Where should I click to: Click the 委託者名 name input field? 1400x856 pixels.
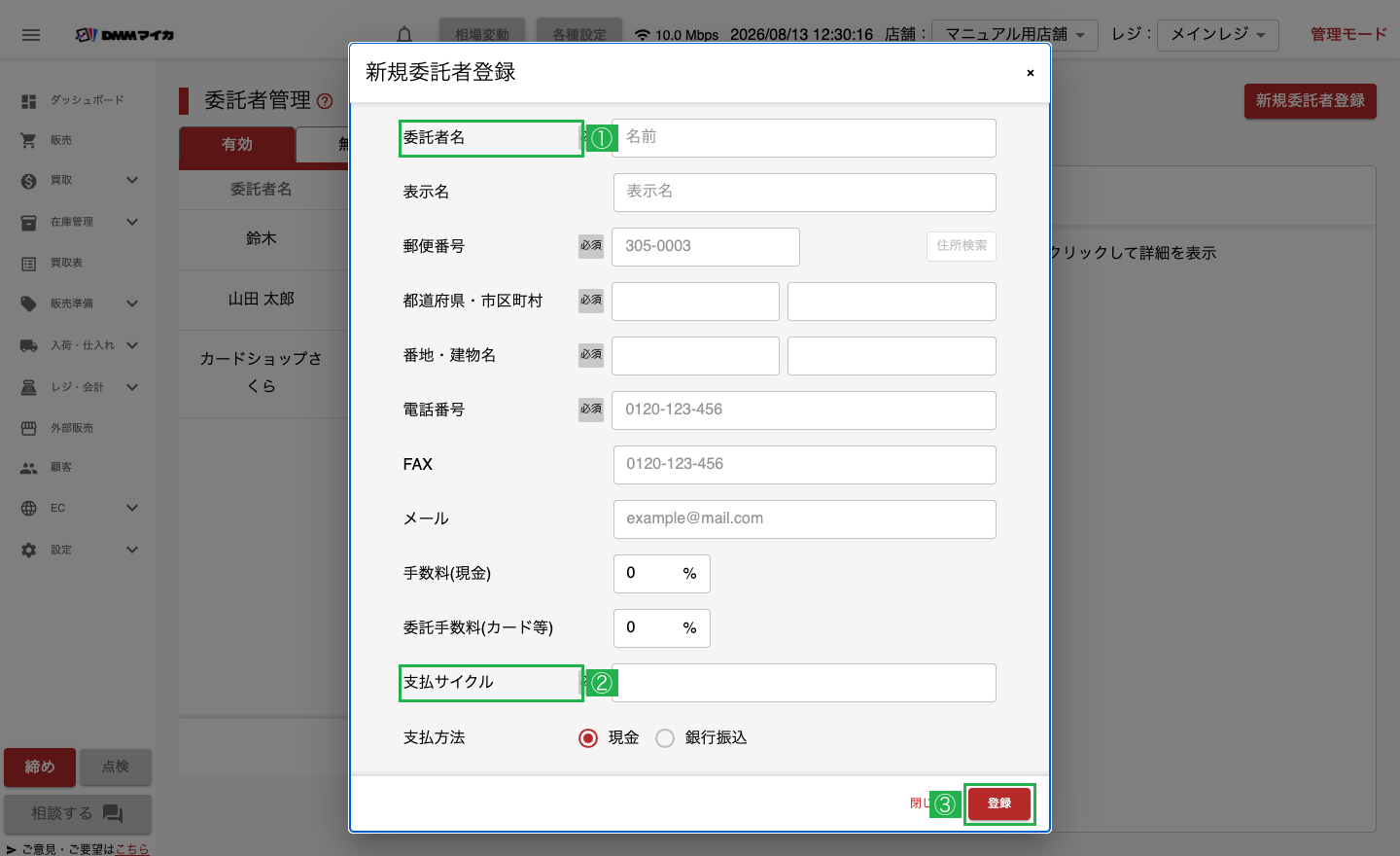[x=804, y=138]
